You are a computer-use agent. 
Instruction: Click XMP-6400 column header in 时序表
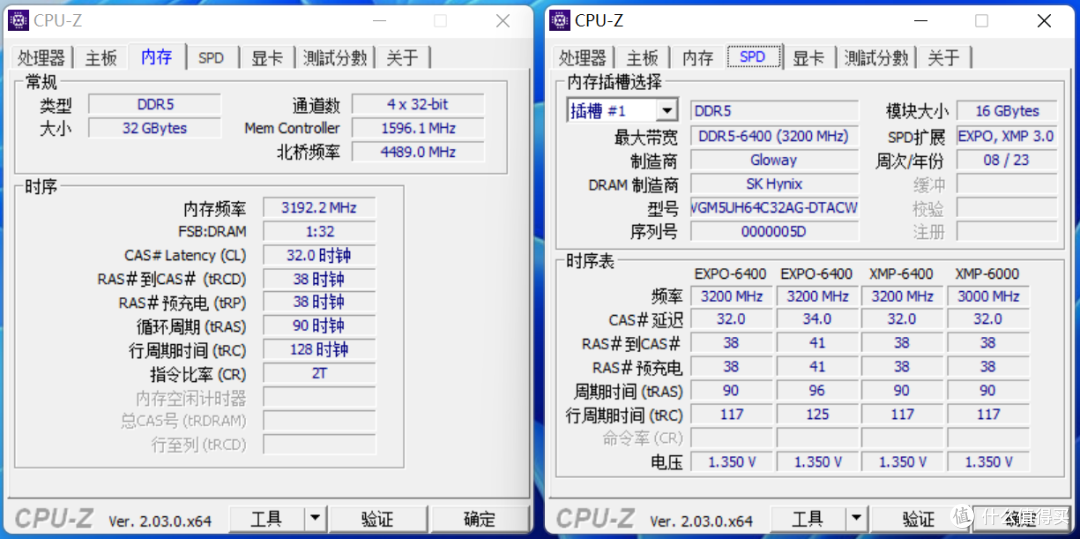(x=902, y=274)
